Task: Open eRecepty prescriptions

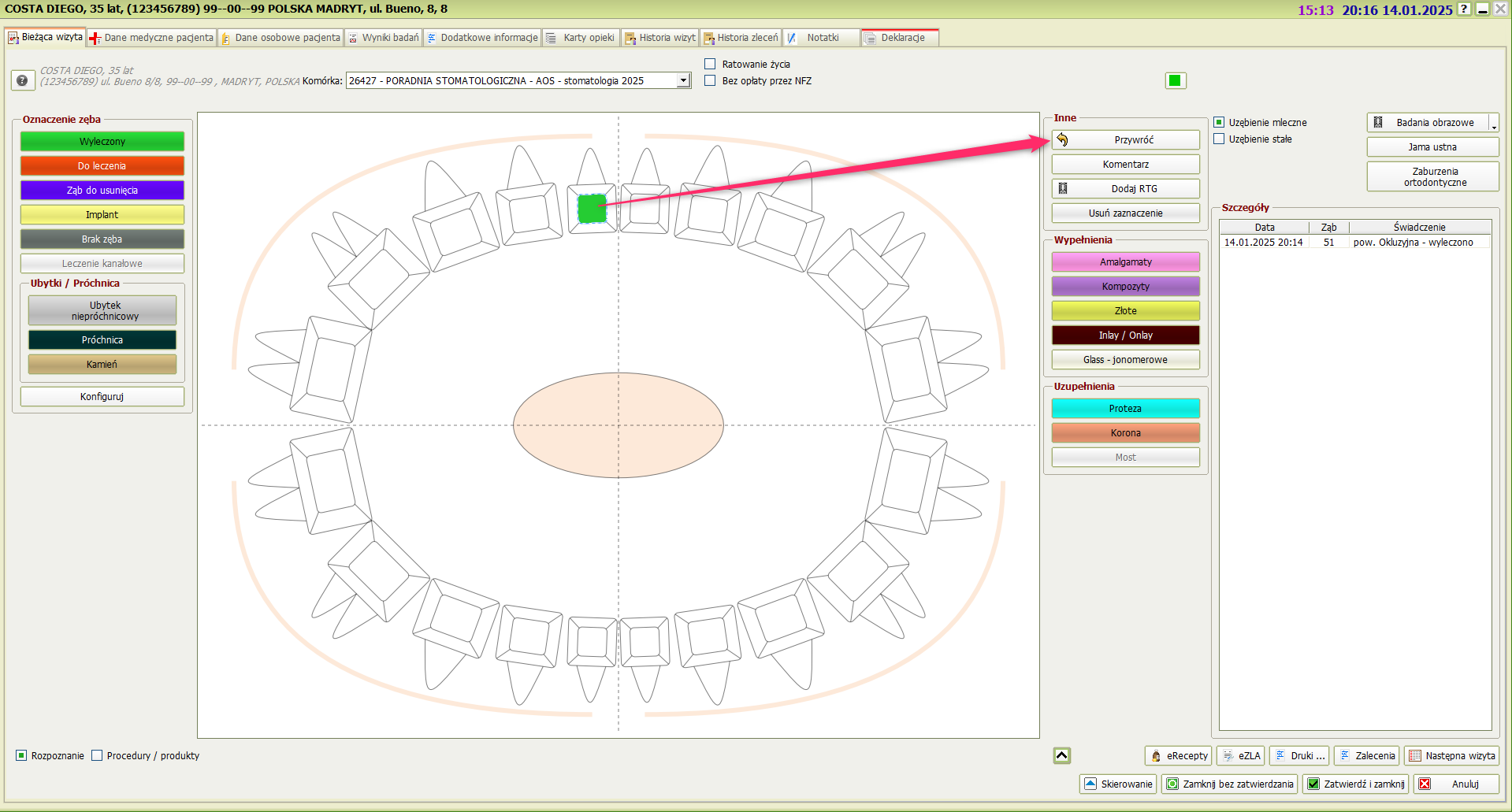Action: pyautogui.click(x=1178, y=755)
